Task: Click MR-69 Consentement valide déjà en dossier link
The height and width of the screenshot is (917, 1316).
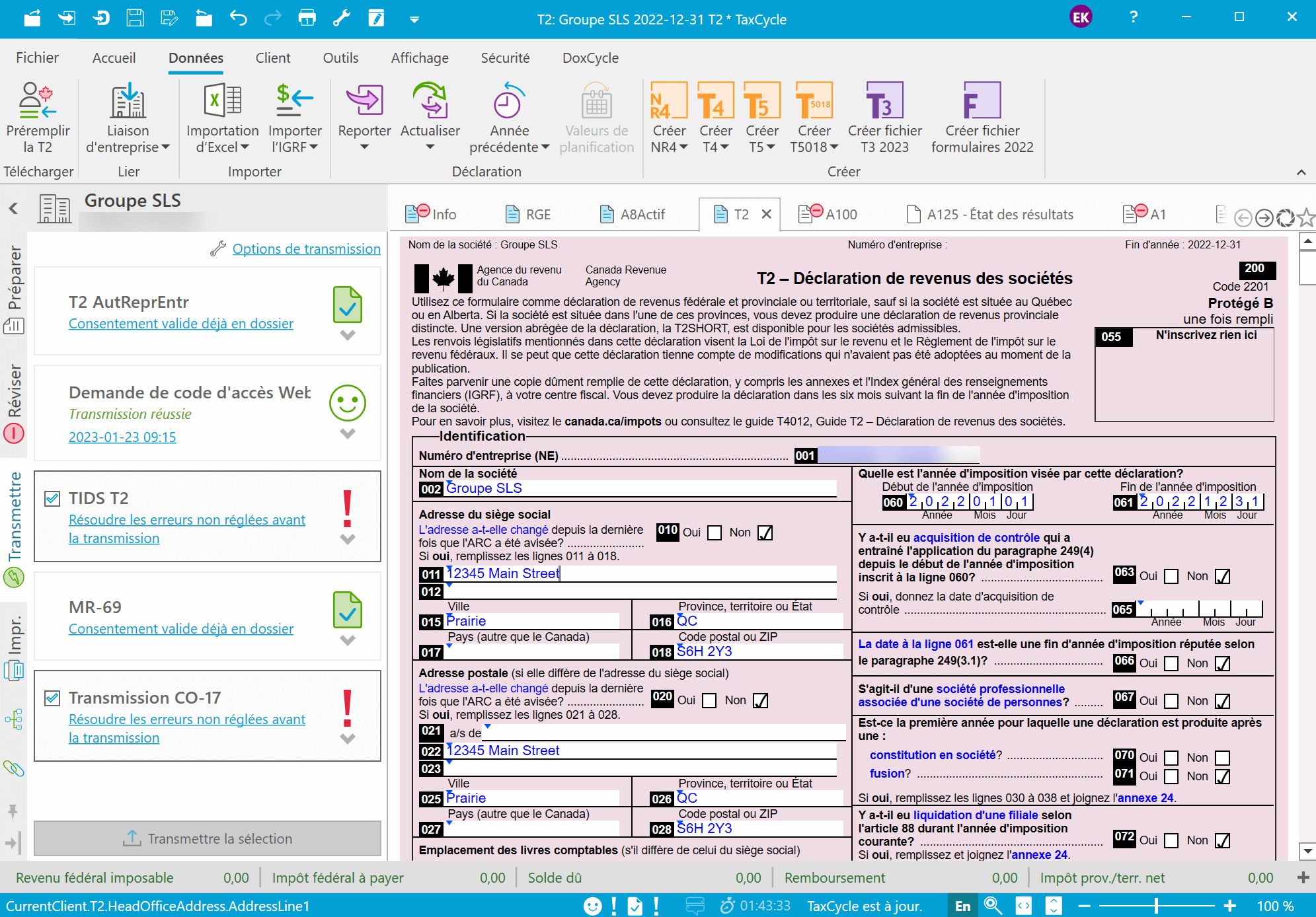Action: click(181, 629)
